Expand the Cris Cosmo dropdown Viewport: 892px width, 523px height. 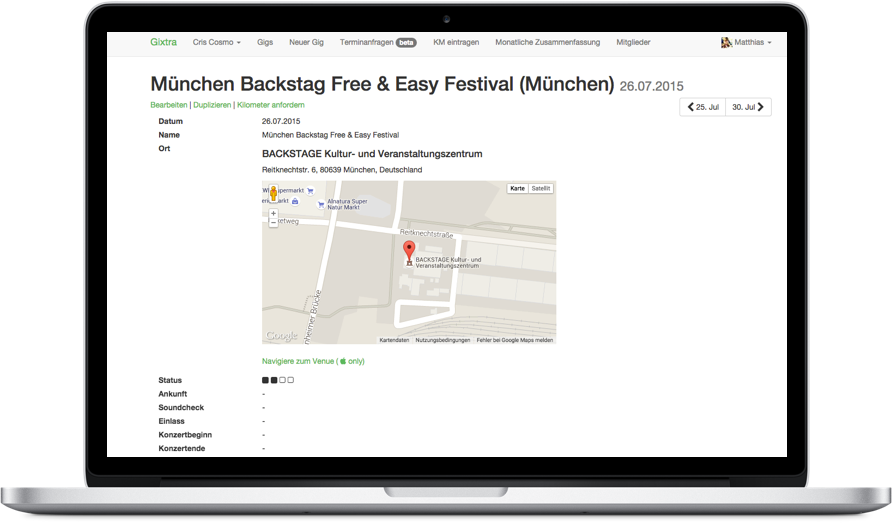[x=216, y=43]
